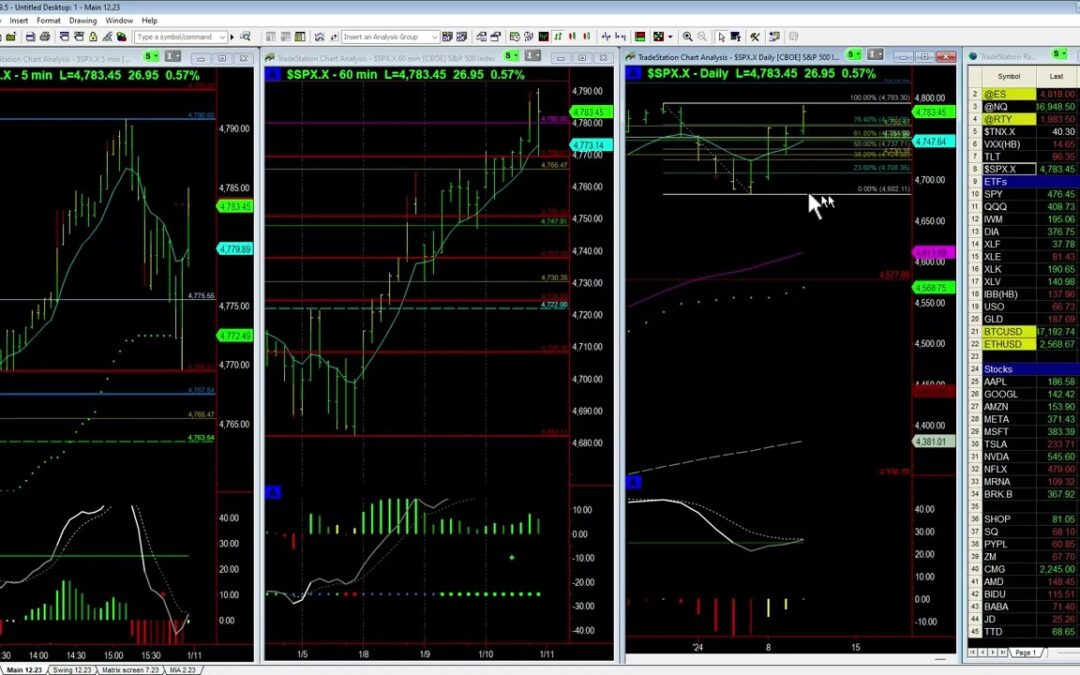
Task: Select the @ES row in RadarScreen
Action: tap(1023, 94)
